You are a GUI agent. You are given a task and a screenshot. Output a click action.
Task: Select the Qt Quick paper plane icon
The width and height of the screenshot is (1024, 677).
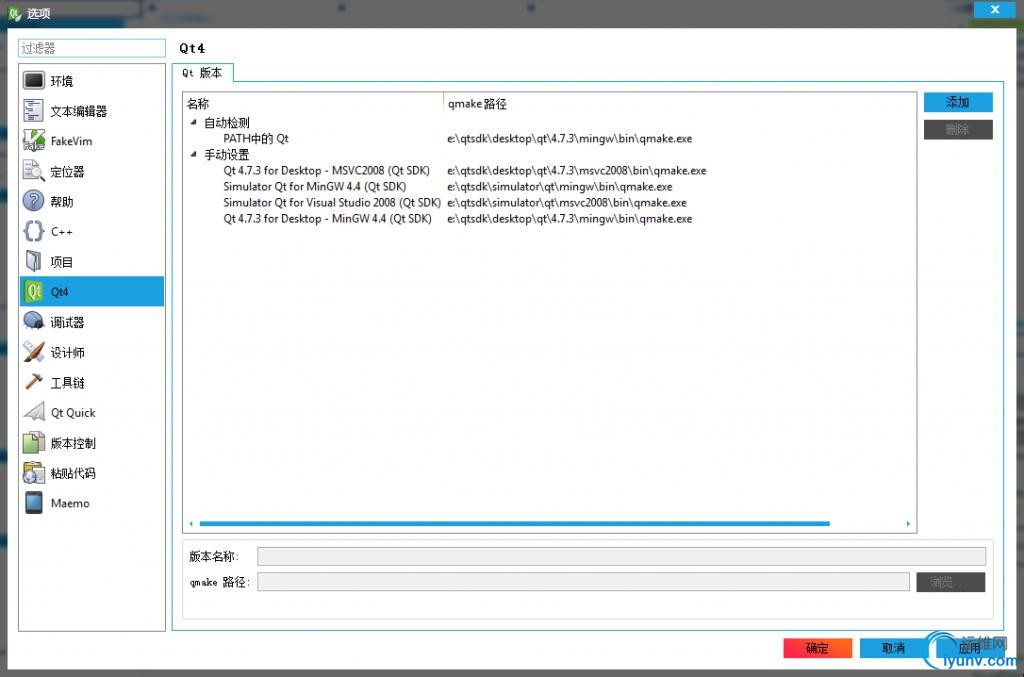33,412
